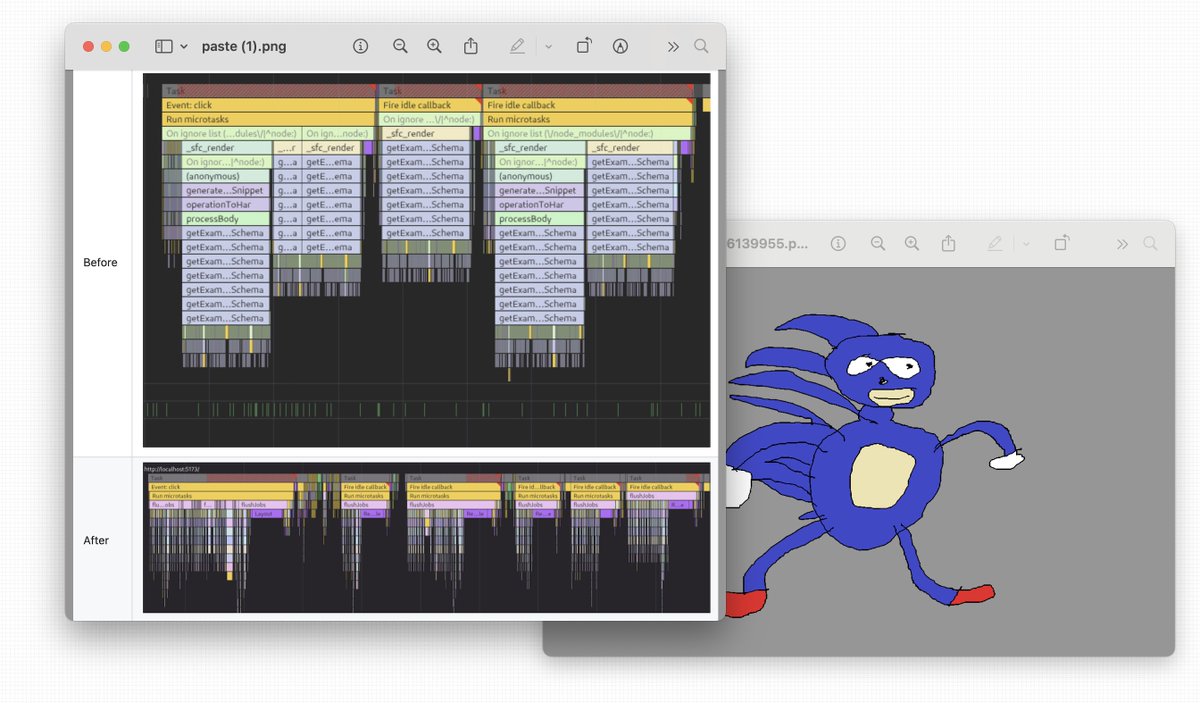
Task: Select Highlight pen in the 6139955 window
Action: coord(994,244)
